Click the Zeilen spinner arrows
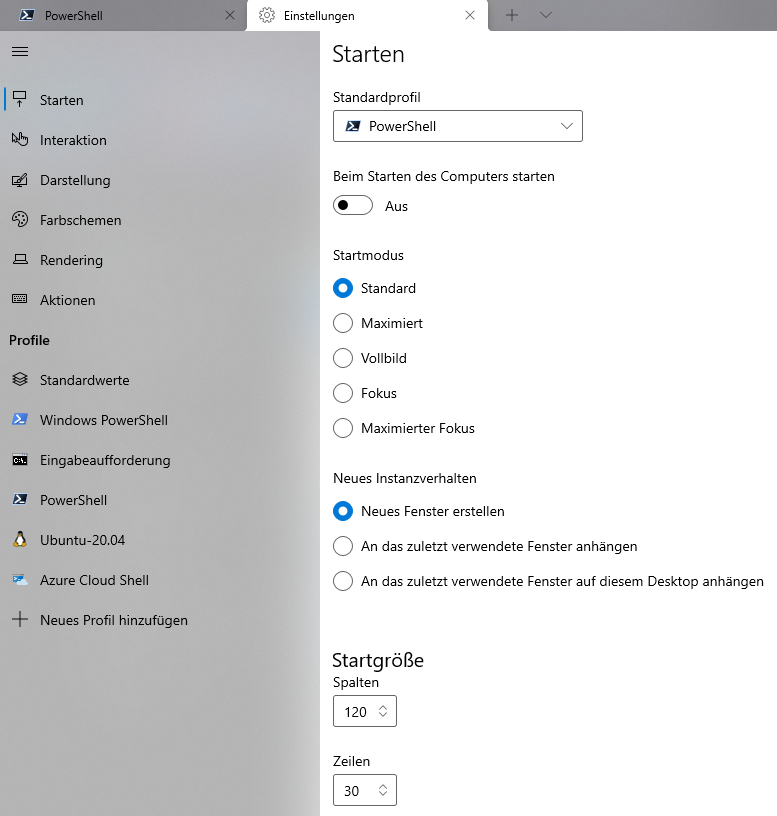This screenshot has width=777, height=816. point(383,790)
